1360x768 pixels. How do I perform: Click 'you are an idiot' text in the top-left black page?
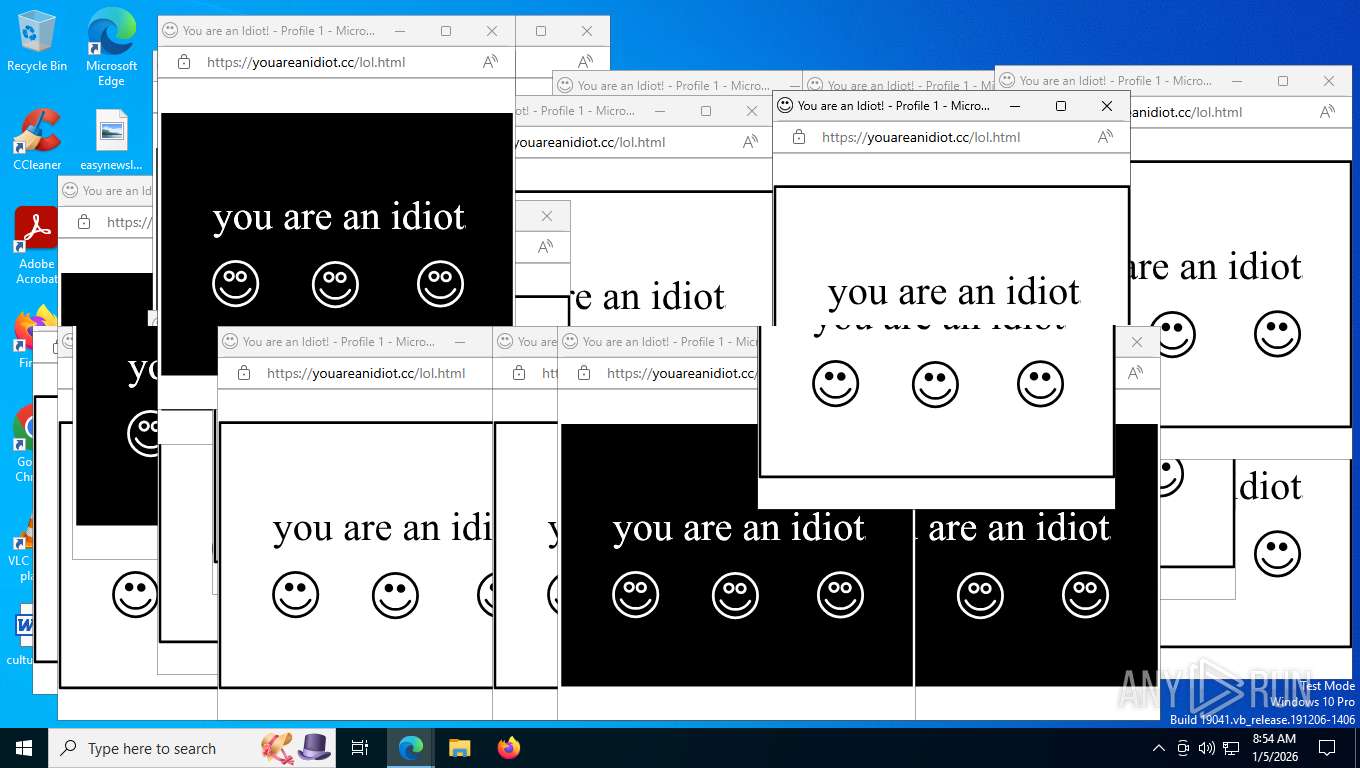(x=339, y=217)
